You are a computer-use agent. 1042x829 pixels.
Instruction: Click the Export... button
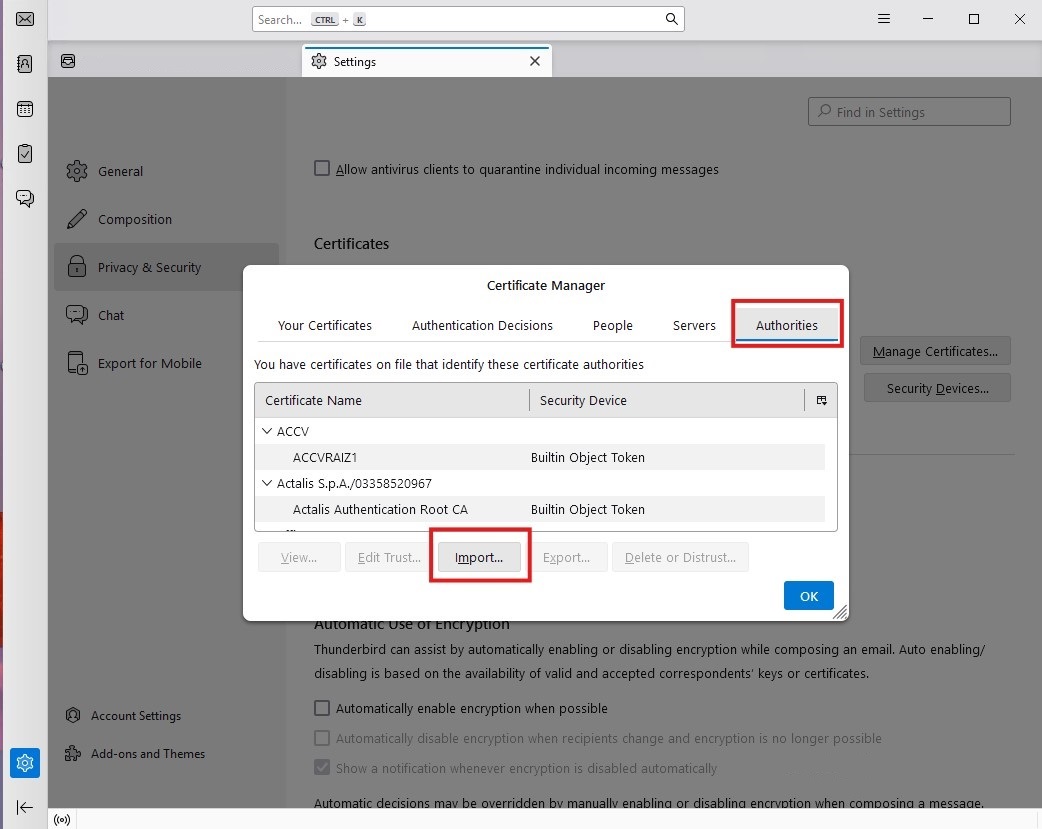point(566,557)
